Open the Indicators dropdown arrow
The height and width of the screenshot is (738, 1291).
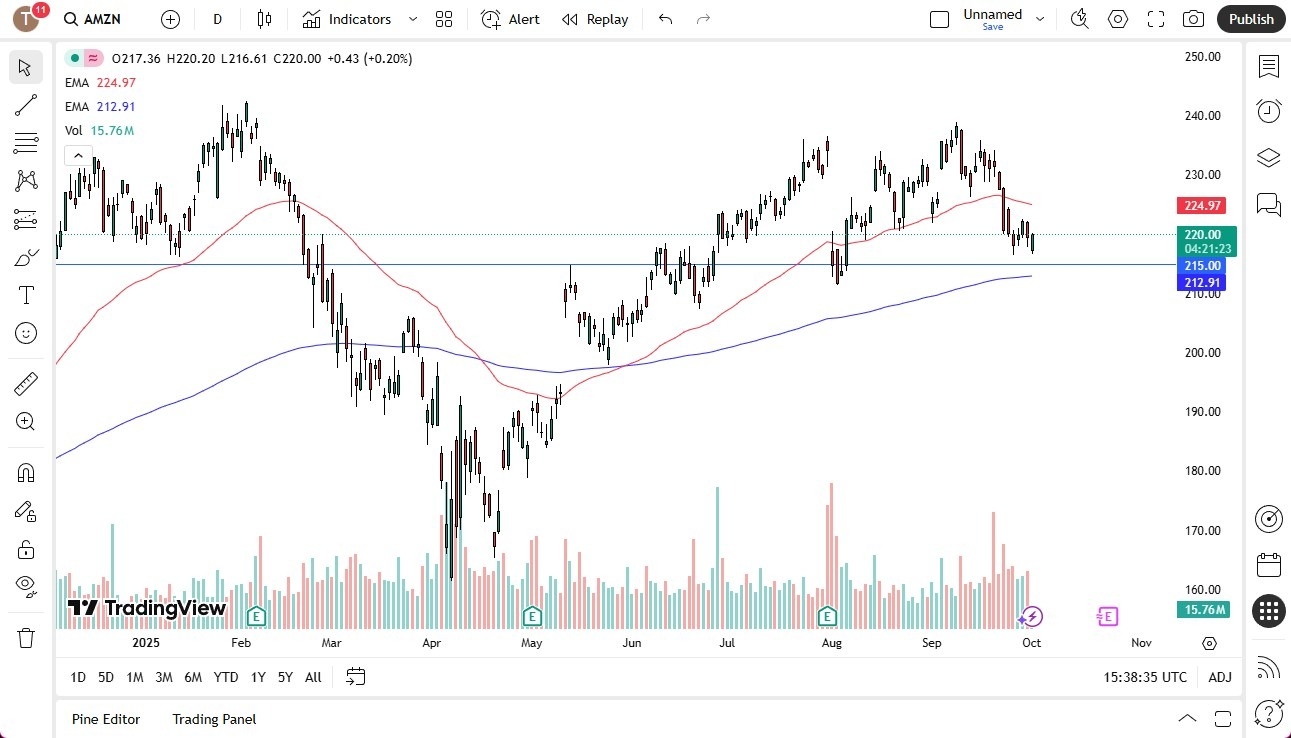[411, 19]
